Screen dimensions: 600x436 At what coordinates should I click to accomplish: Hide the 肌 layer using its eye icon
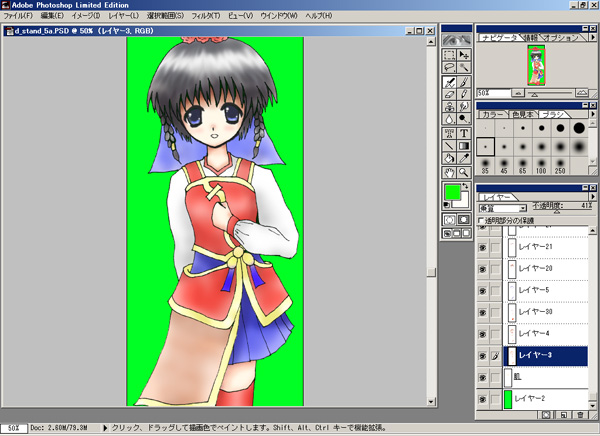(483, 377)
